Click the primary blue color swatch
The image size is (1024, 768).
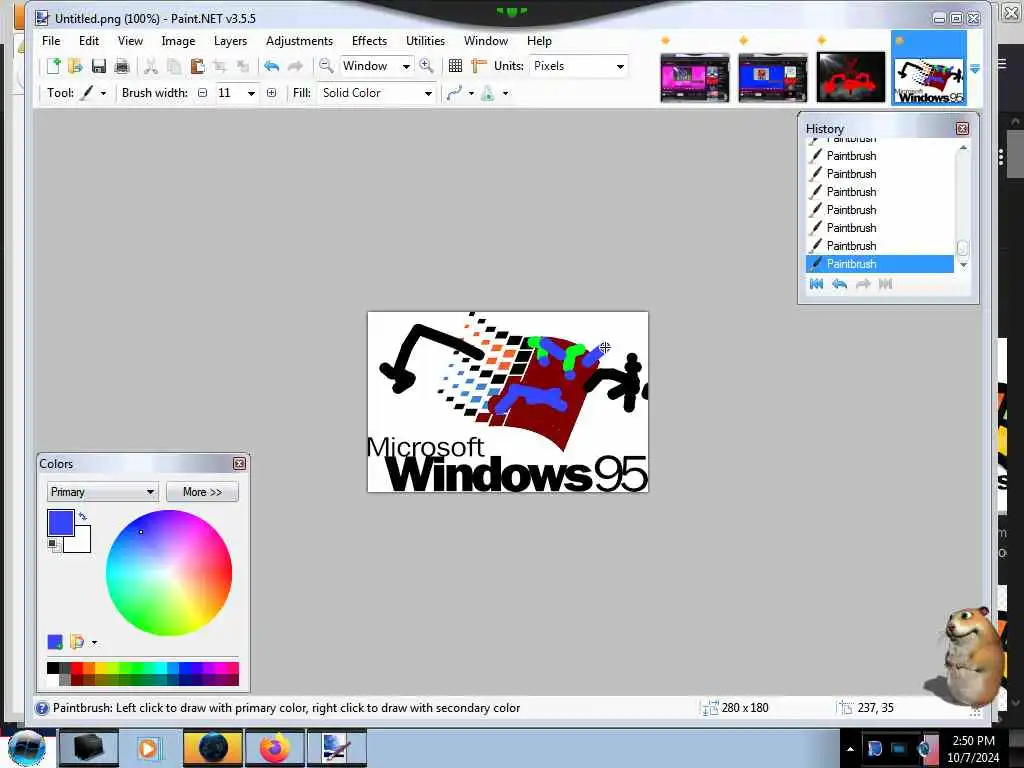tap(61, 523)
